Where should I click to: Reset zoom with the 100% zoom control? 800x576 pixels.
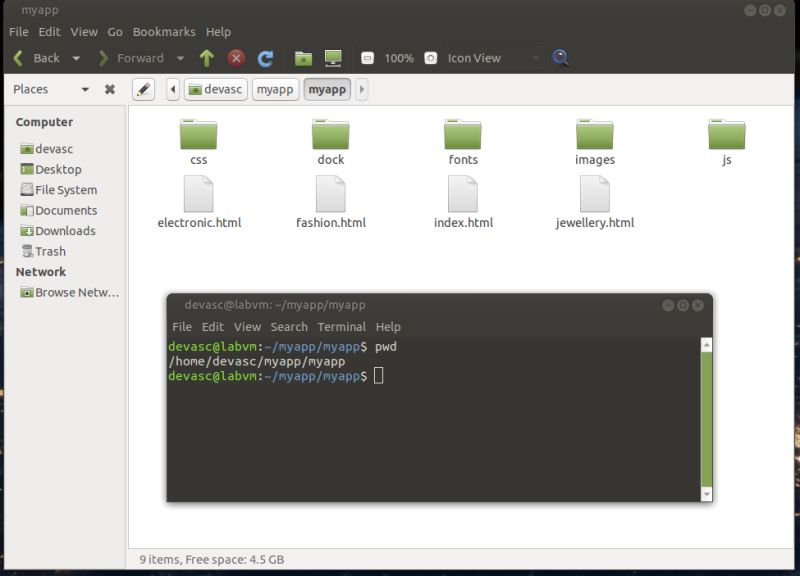click(x=399, y=58)
